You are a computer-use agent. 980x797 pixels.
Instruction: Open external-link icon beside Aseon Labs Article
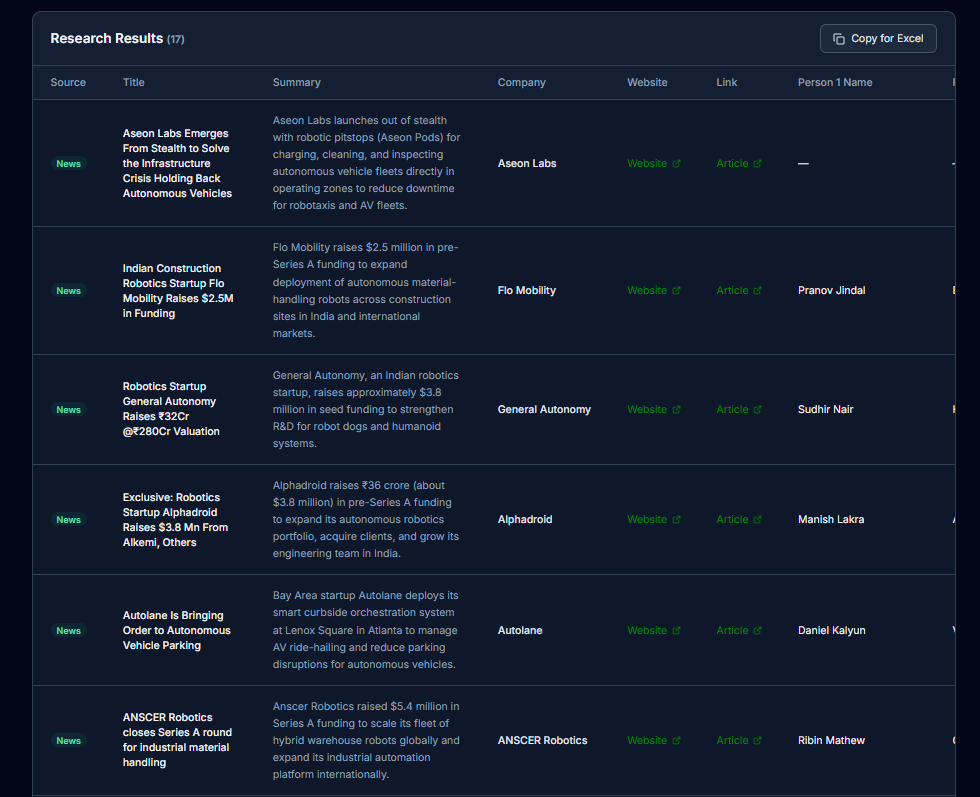[x=757, y=164]
